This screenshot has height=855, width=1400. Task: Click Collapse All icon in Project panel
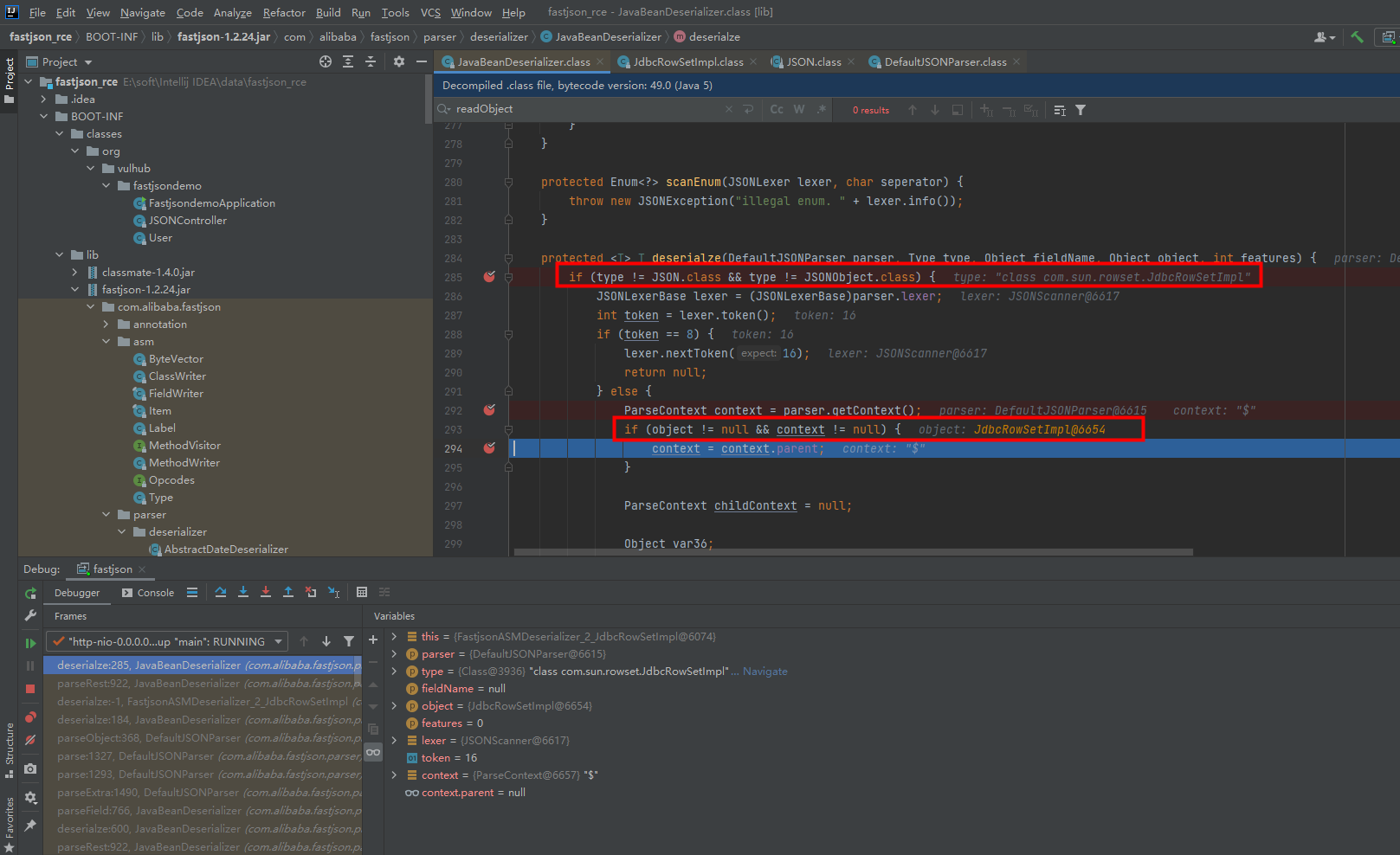(371, 61)
